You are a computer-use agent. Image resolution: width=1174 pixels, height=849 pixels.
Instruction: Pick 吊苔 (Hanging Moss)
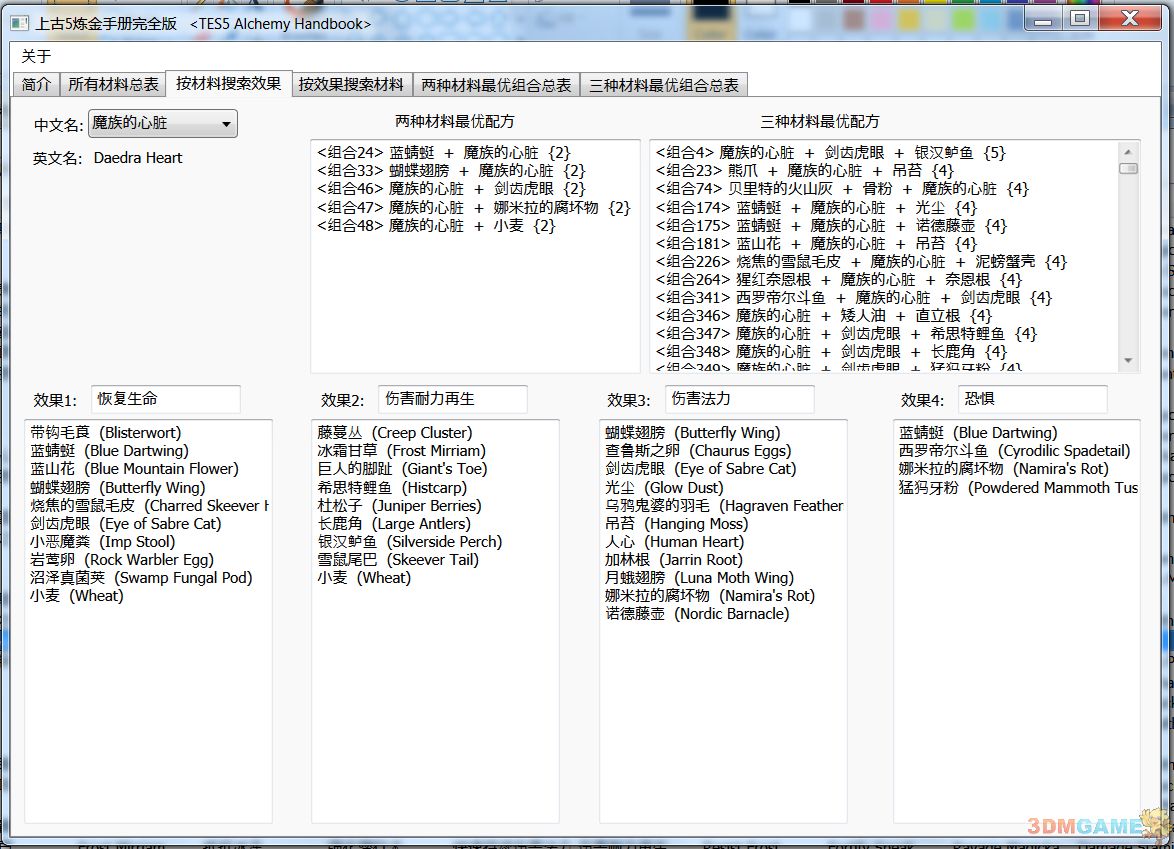pyautogui.click(x=676, y=523)
